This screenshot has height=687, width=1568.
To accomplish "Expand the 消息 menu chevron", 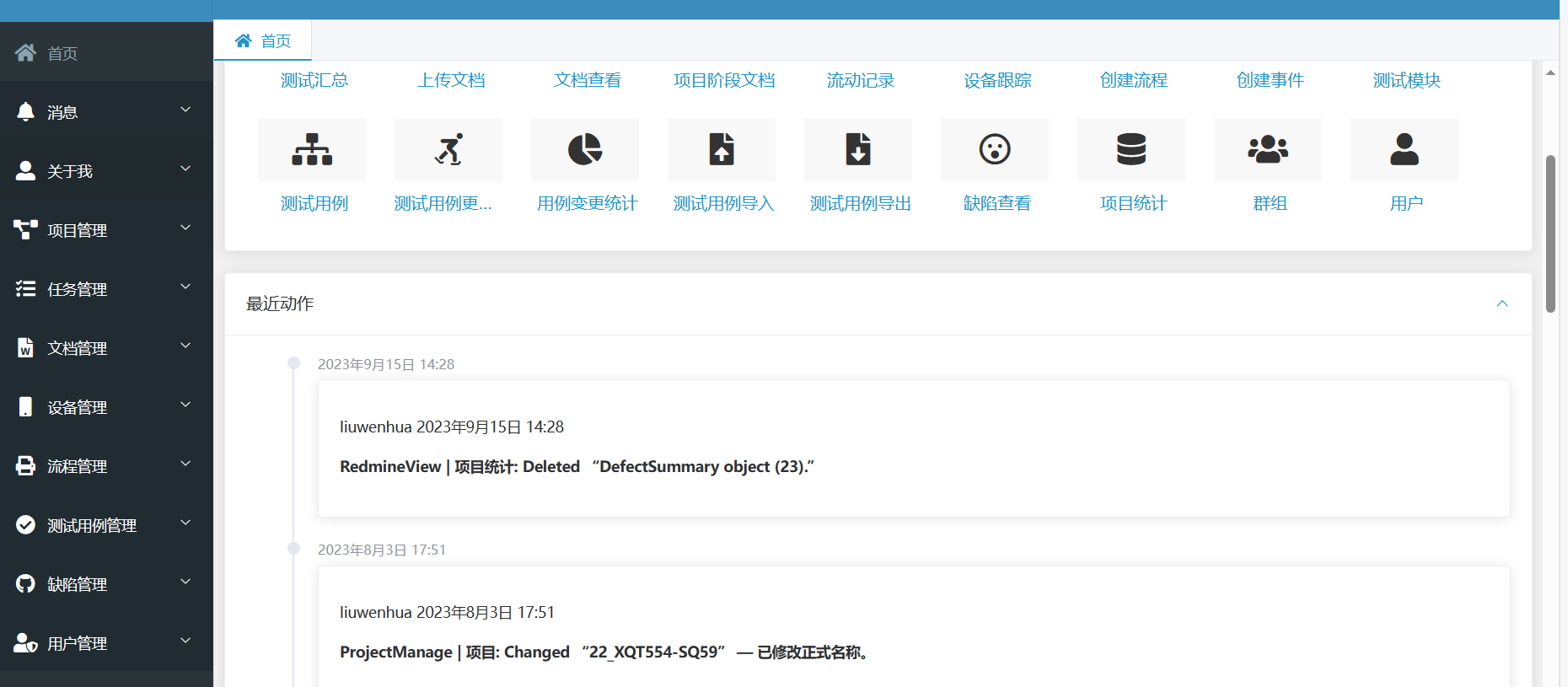I will coord(185,110).
